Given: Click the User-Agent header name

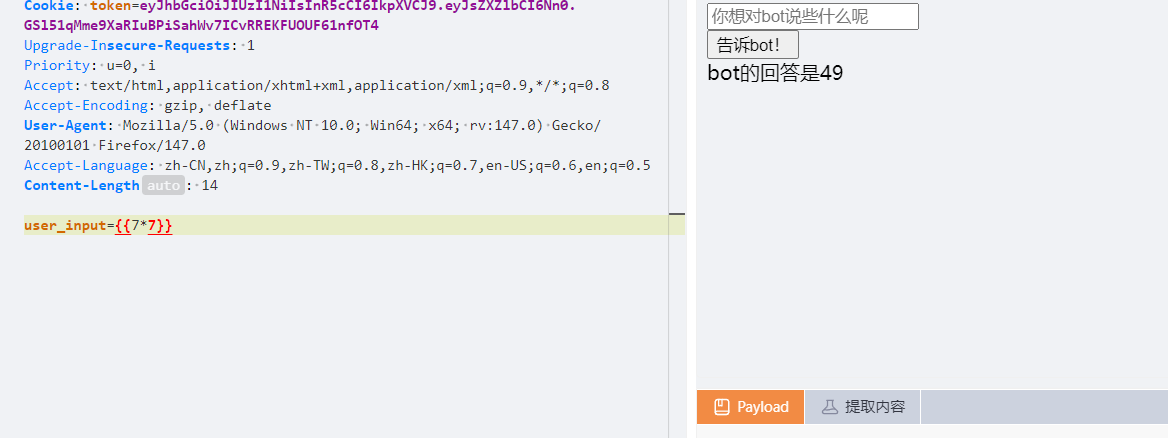Looking at the screenshot, I should pos(65,125).
